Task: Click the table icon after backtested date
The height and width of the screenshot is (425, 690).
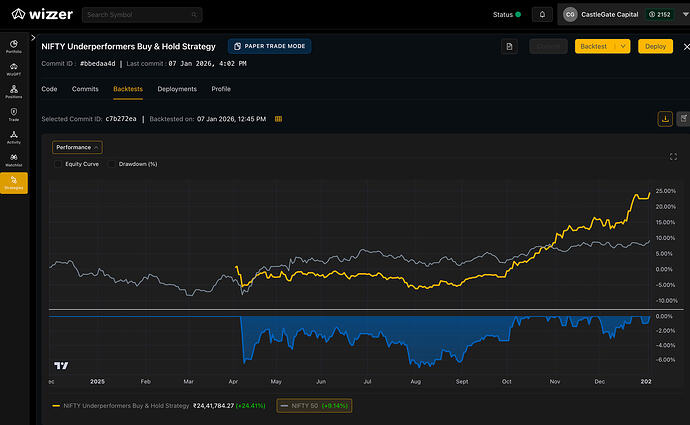Action: pyautogui.click(x=278, y=119)
